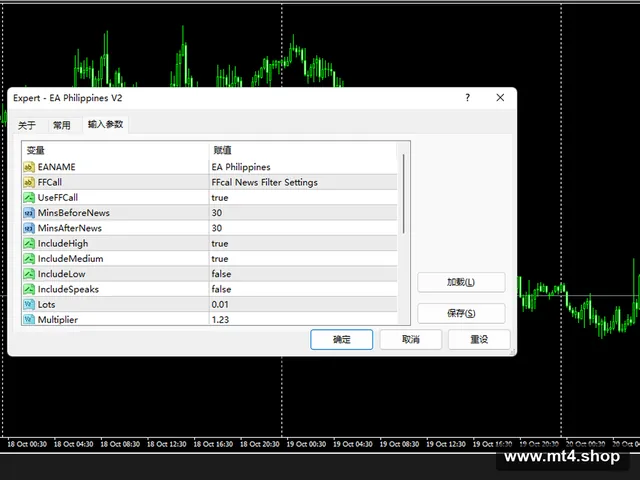Select the IncludeLow value false
This screenshot has width=640, height=480.
click(x=221, y=274)
